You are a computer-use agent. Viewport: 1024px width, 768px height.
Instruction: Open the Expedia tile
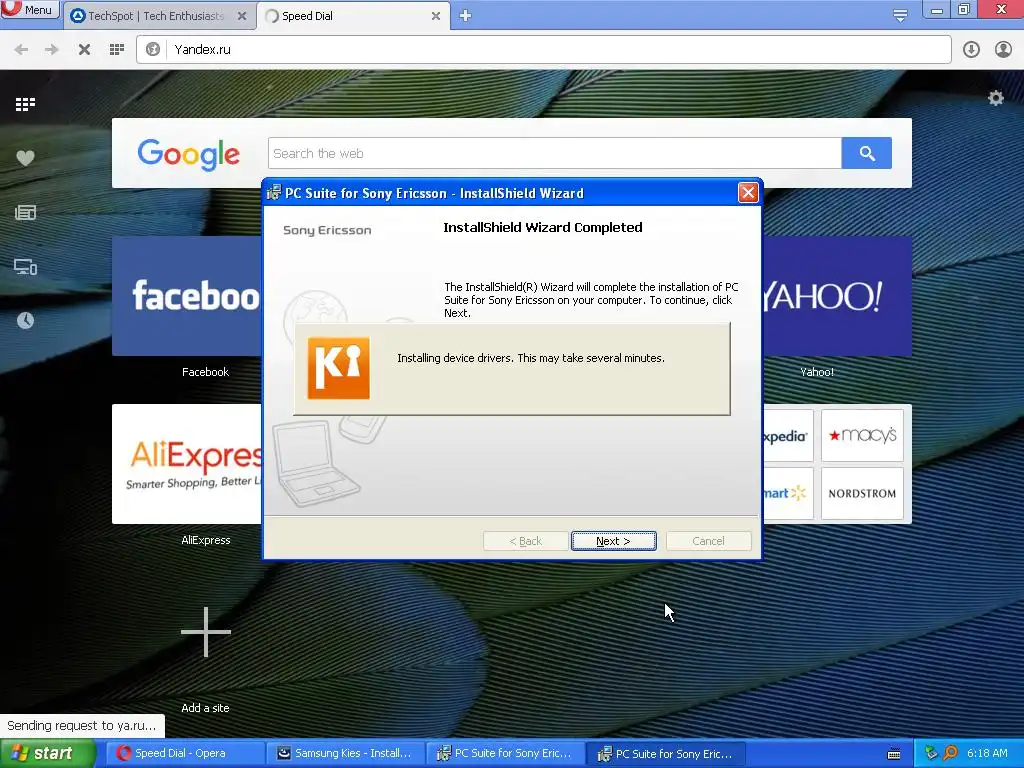tap(788, 435)
